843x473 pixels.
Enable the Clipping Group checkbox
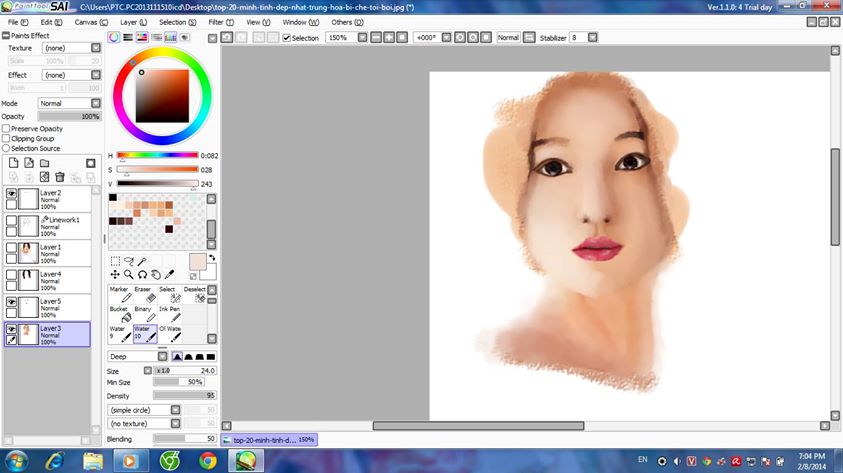pyautogui.click(x=6, y=138)
